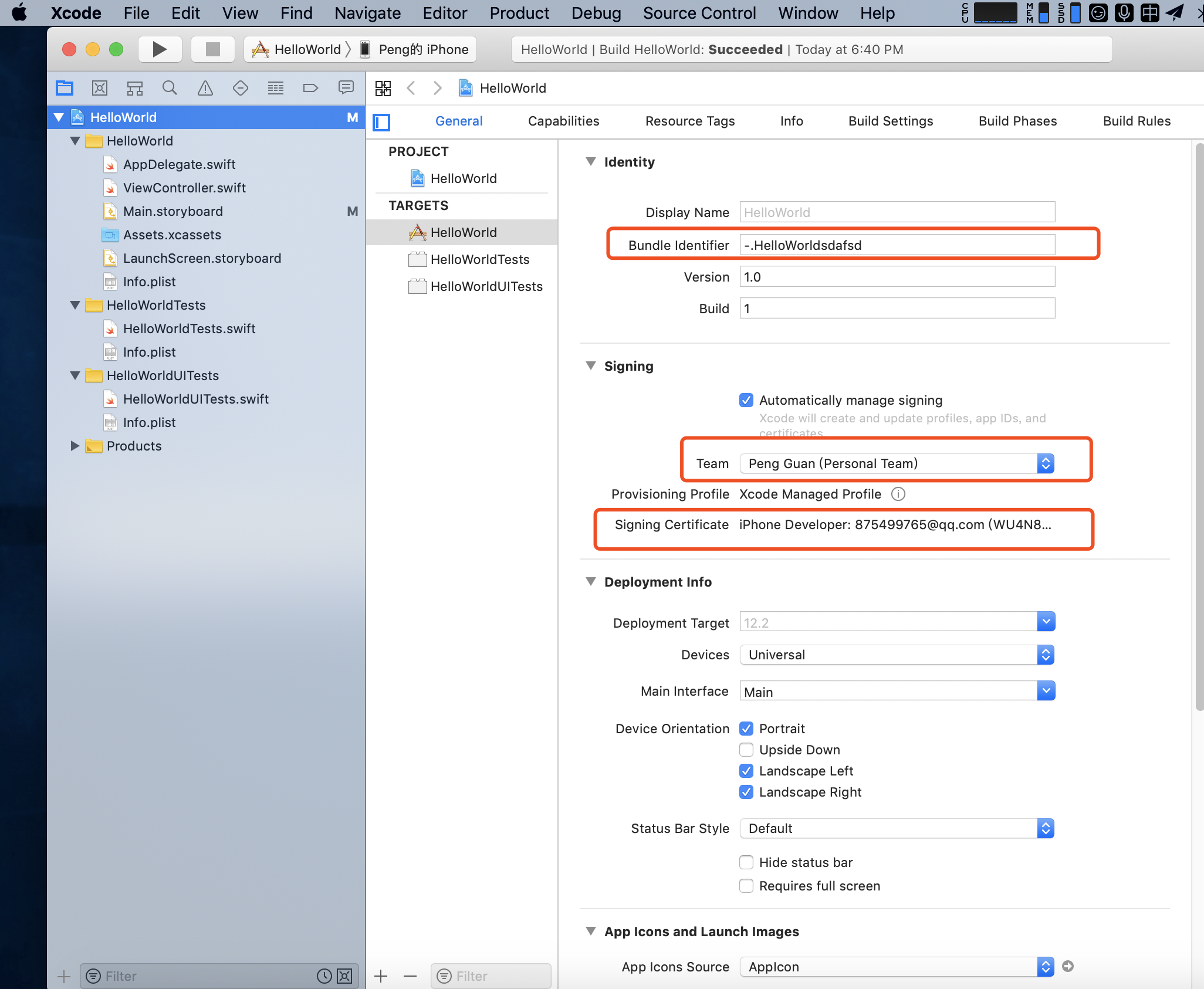
Task: Switch to the Build Settings tab
Action: 891,121
